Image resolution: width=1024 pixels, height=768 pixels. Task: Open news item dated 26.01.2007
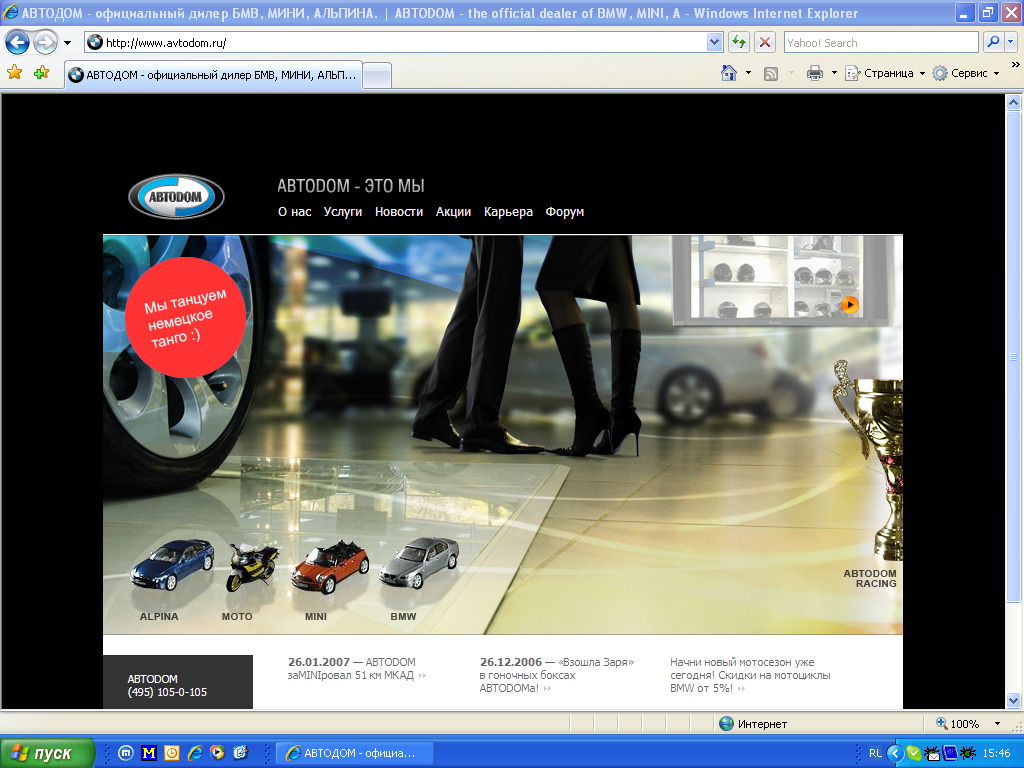[357, 669]
